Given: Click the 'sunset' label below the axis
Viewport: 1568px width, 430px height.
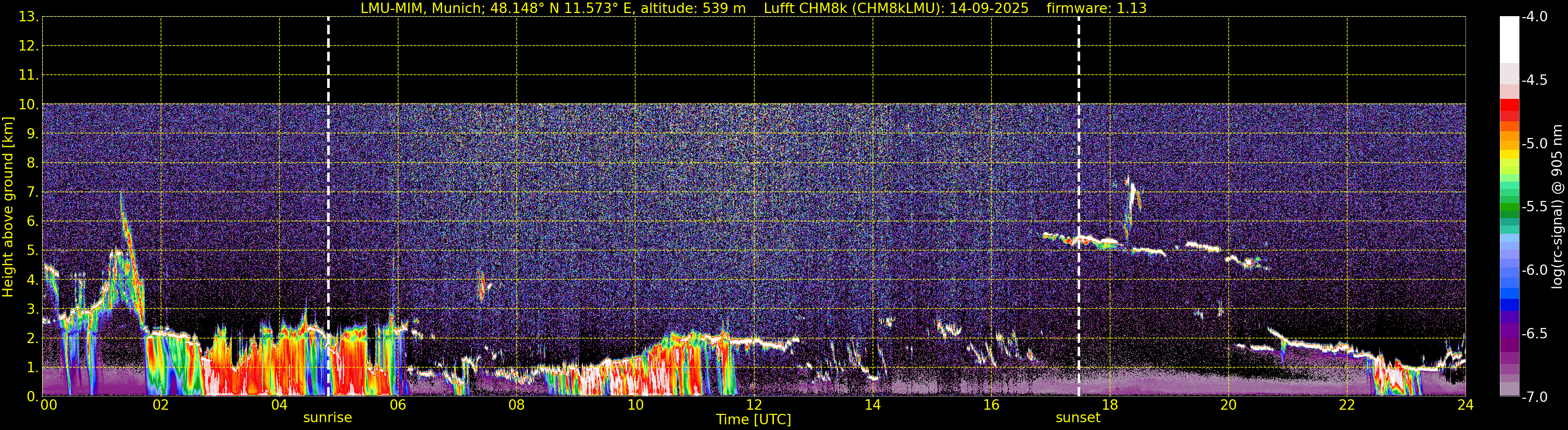Looking at the screenshot, I should (x=1078, y=418).
